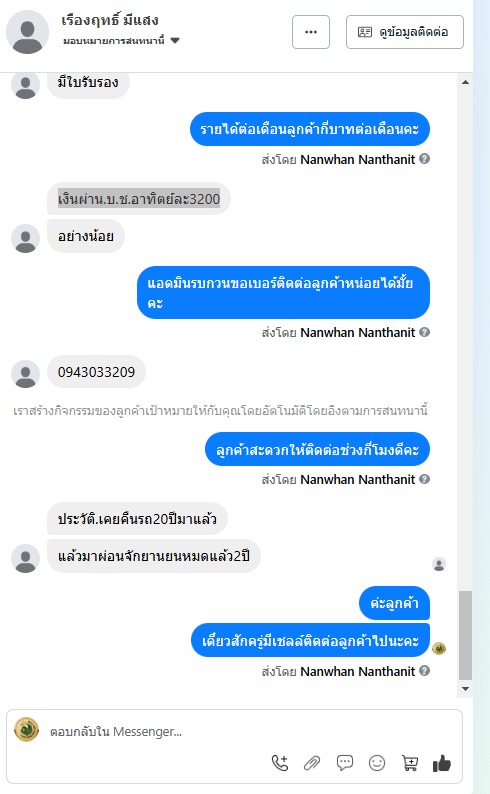The height and width of the screenshot is (794, 490).
Task: Click the help icon beside first Nanwhan Nanthanit
Action: [x=425, y=159]
